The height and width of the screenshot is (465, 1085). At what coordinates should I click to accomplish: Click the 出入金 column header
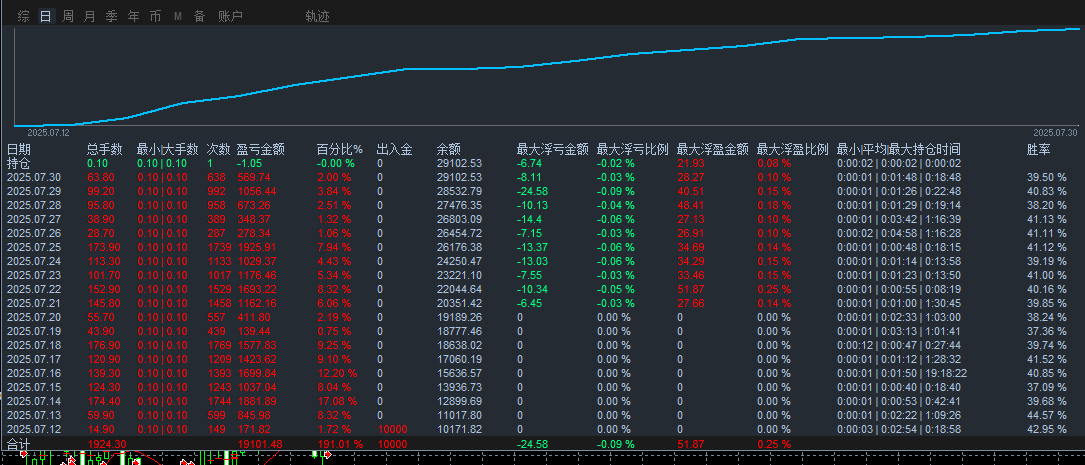[x=394, y=149]
